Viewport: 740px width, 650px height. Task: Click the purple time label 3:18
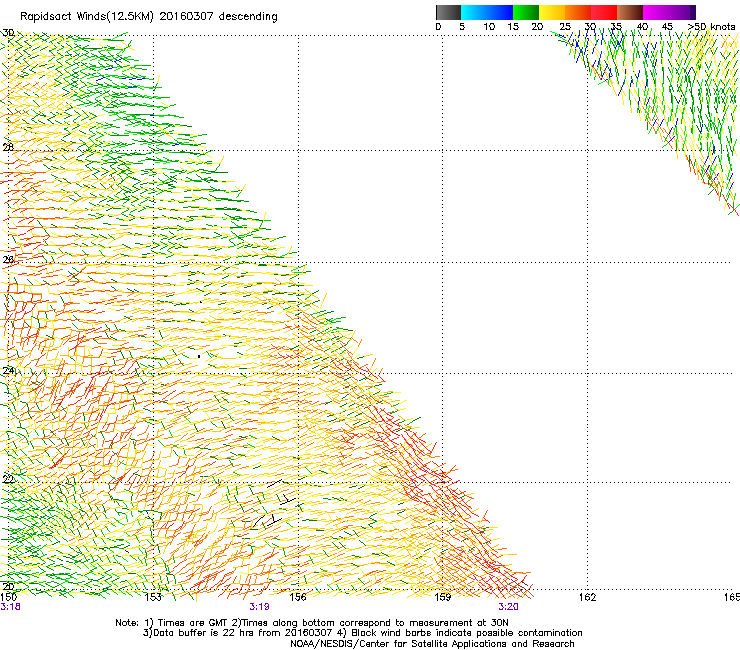click(x=10, y=607)
